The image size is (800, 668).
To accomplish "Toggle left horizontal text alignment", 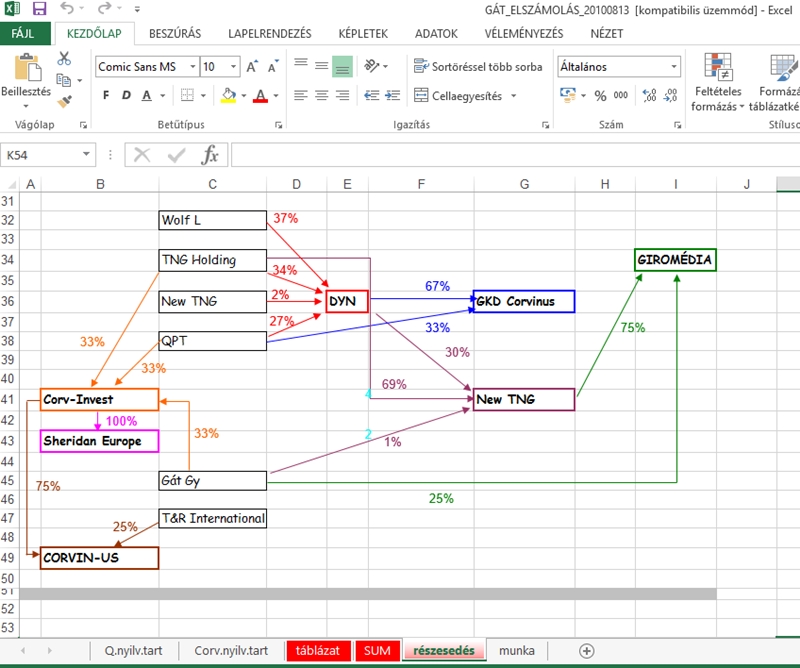I will coord(301,95).
